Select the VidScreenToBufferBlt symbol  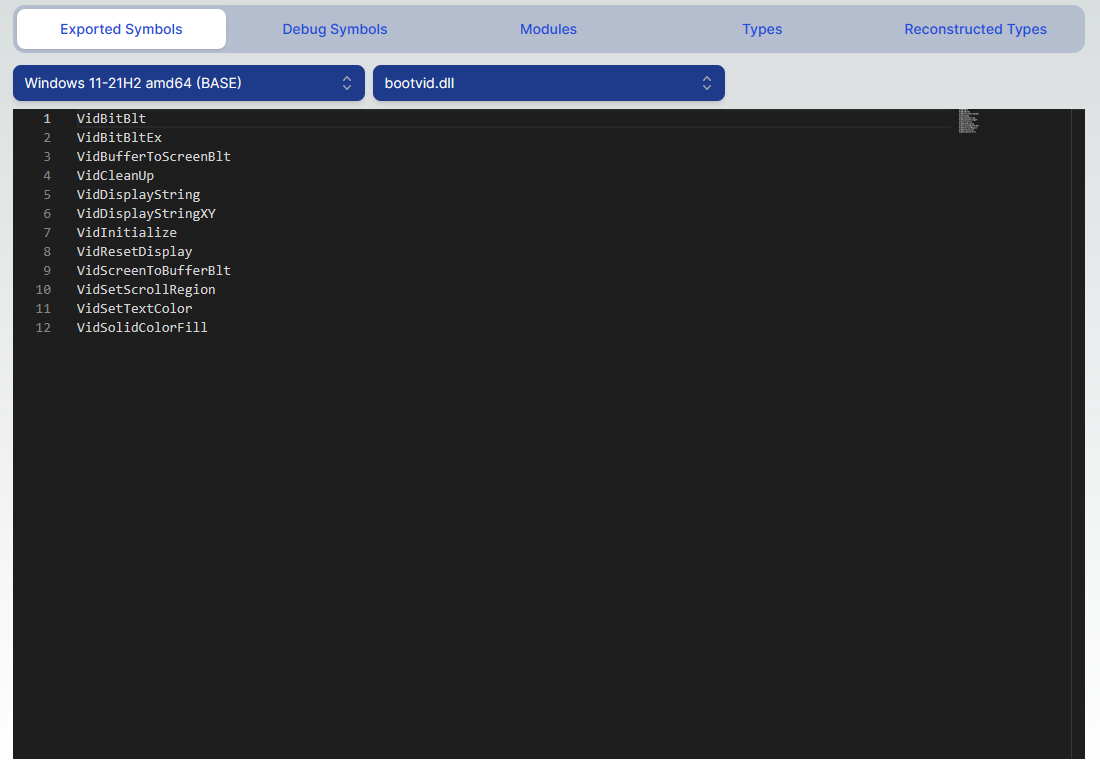[153, 270]
